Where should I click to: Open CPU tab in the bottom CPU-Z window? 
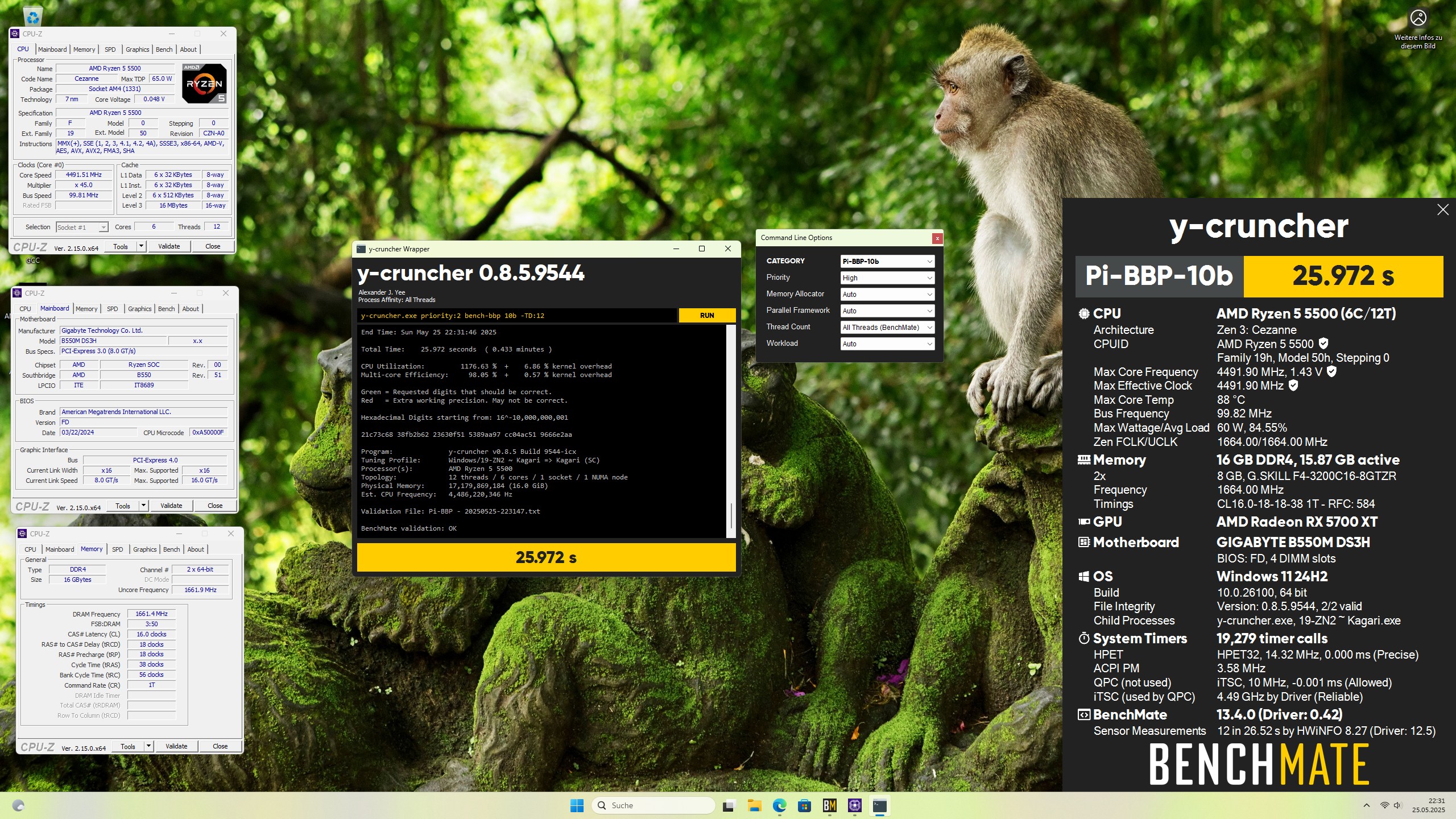tap(30, 549)
